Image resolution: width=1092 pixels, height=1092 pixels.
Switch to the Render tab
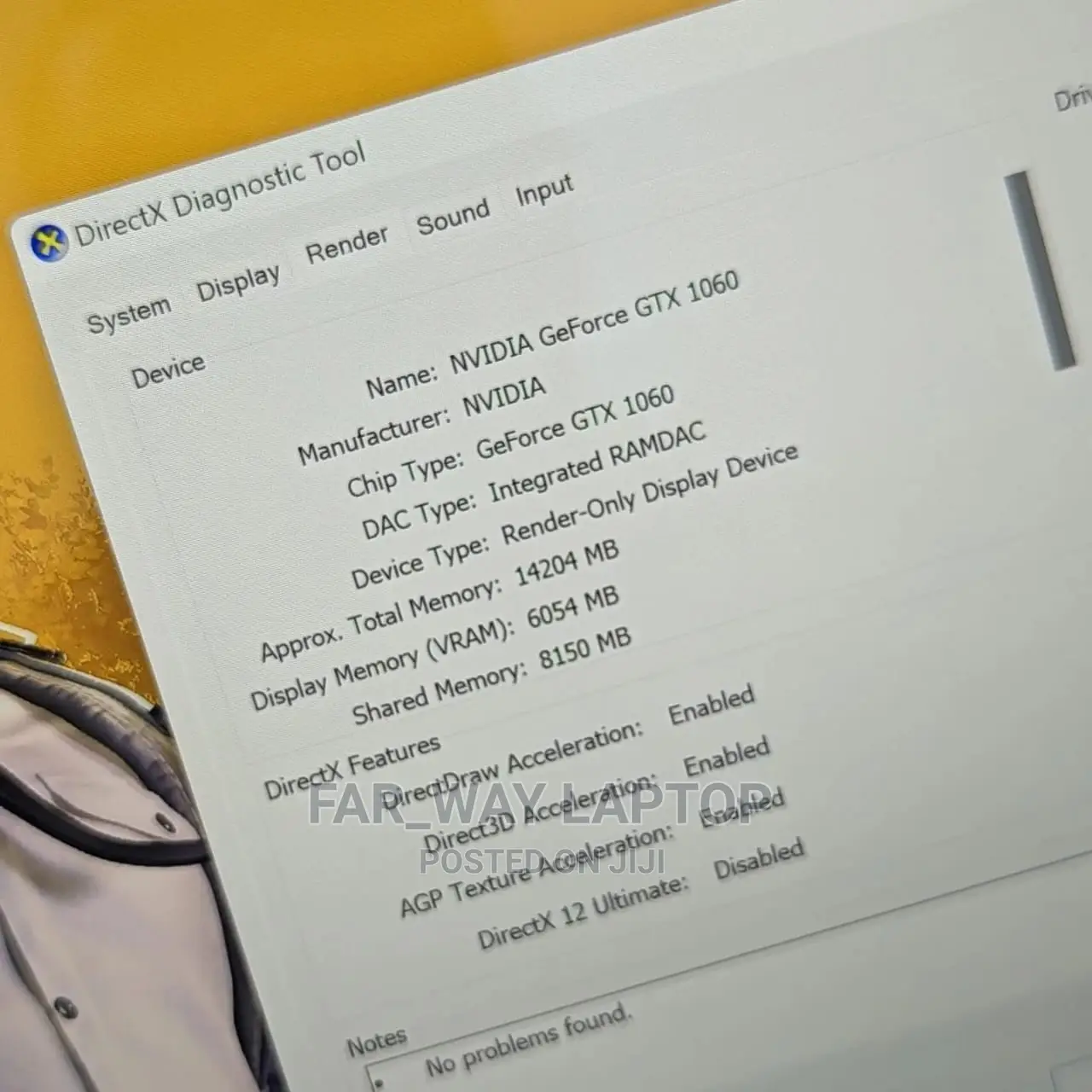[x=346, y=245]
